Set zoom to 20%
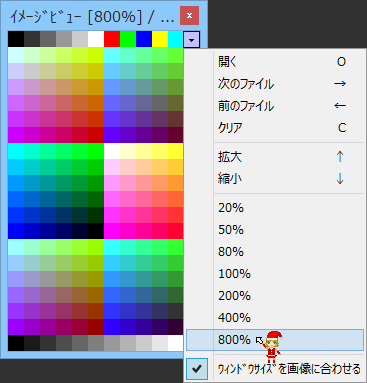Image resolution: width=367 pixels, height=383 pixels. 275,208
